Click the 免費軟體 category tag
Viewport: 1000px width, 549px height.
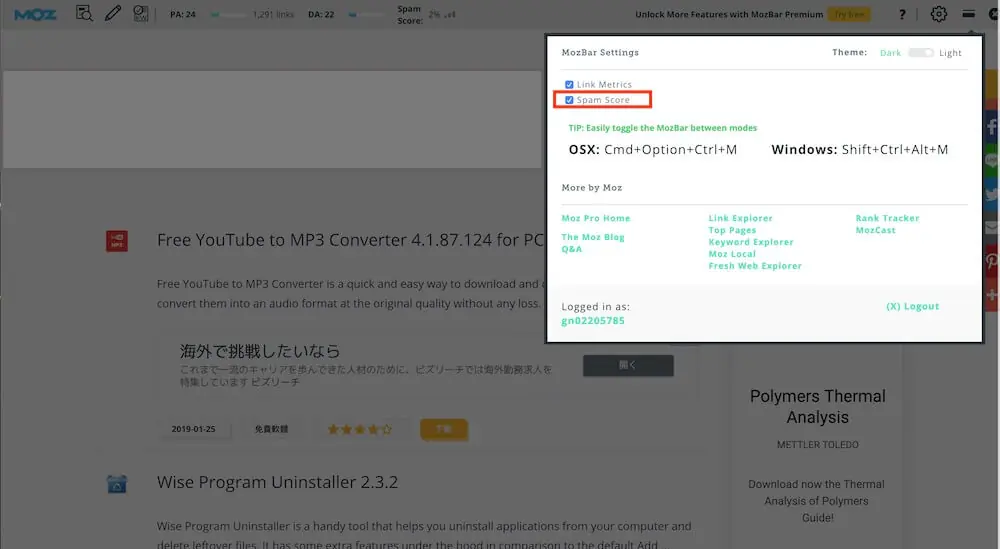click(272, 429)
